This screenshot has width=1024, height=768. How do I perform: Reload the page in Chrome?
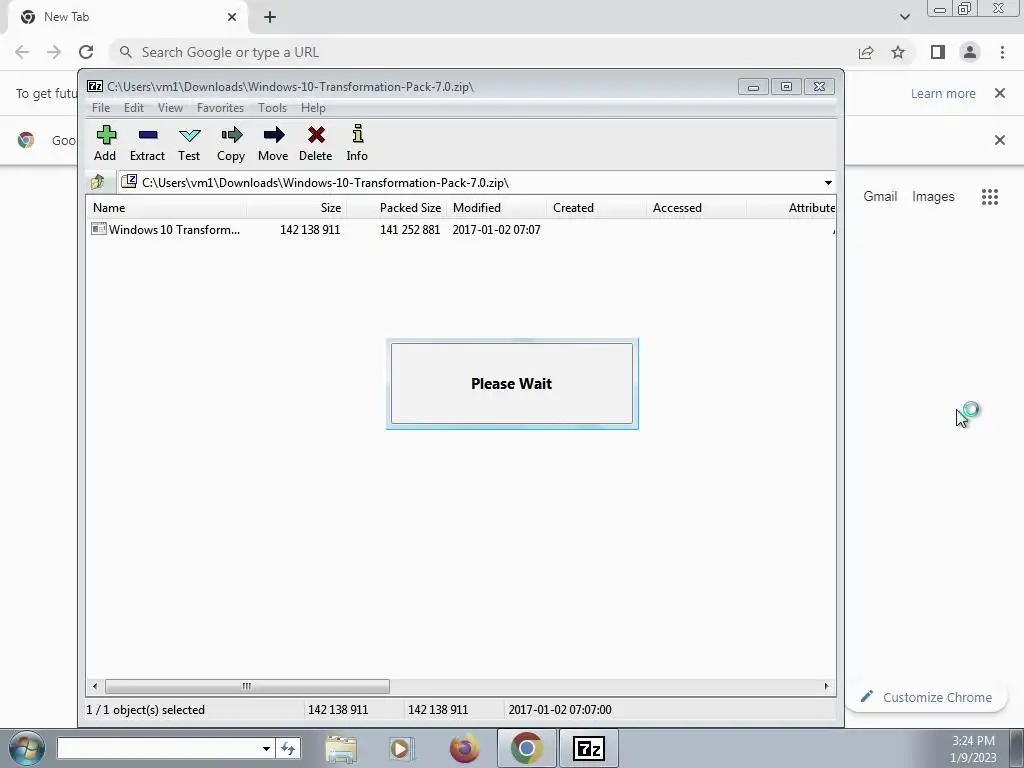pos(86,52)
